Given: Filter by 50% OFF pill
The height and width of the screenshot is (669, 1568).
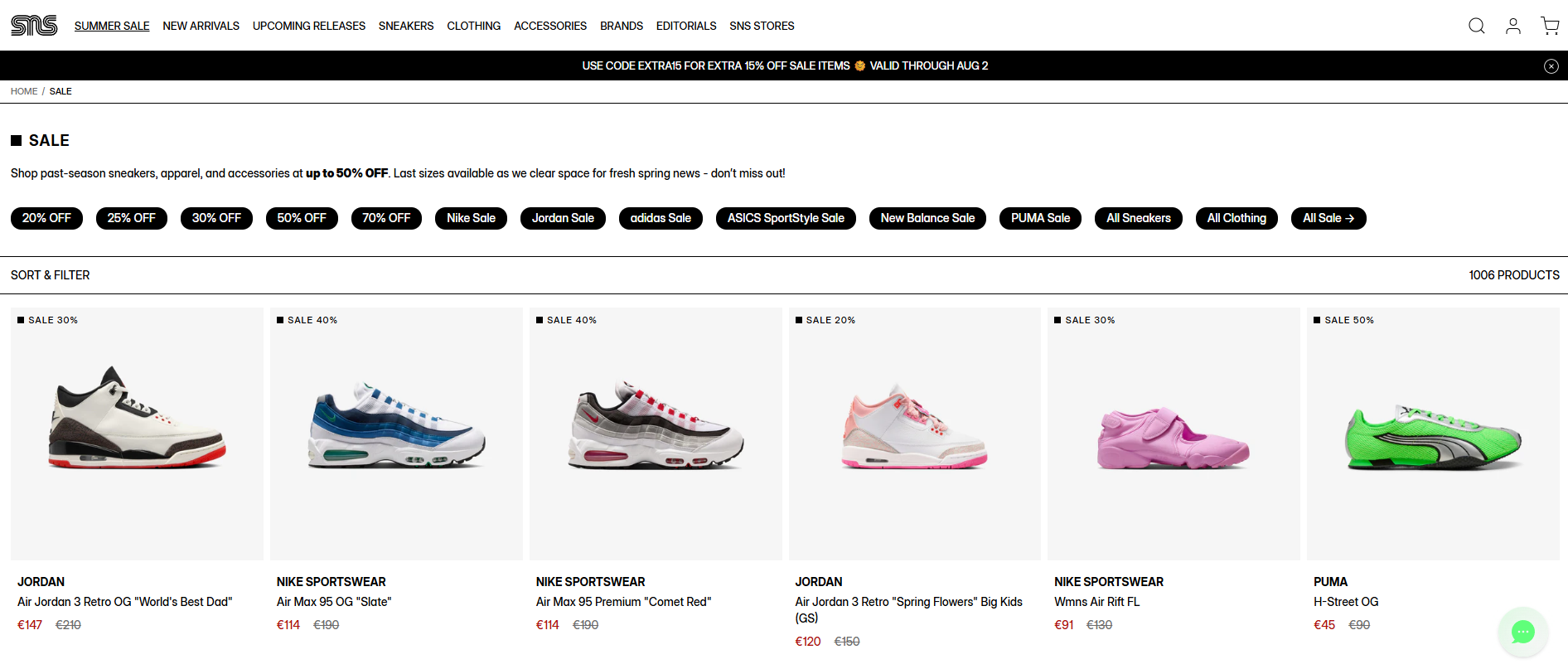Looking at the screenshot, I should click(x=302, y=218).
